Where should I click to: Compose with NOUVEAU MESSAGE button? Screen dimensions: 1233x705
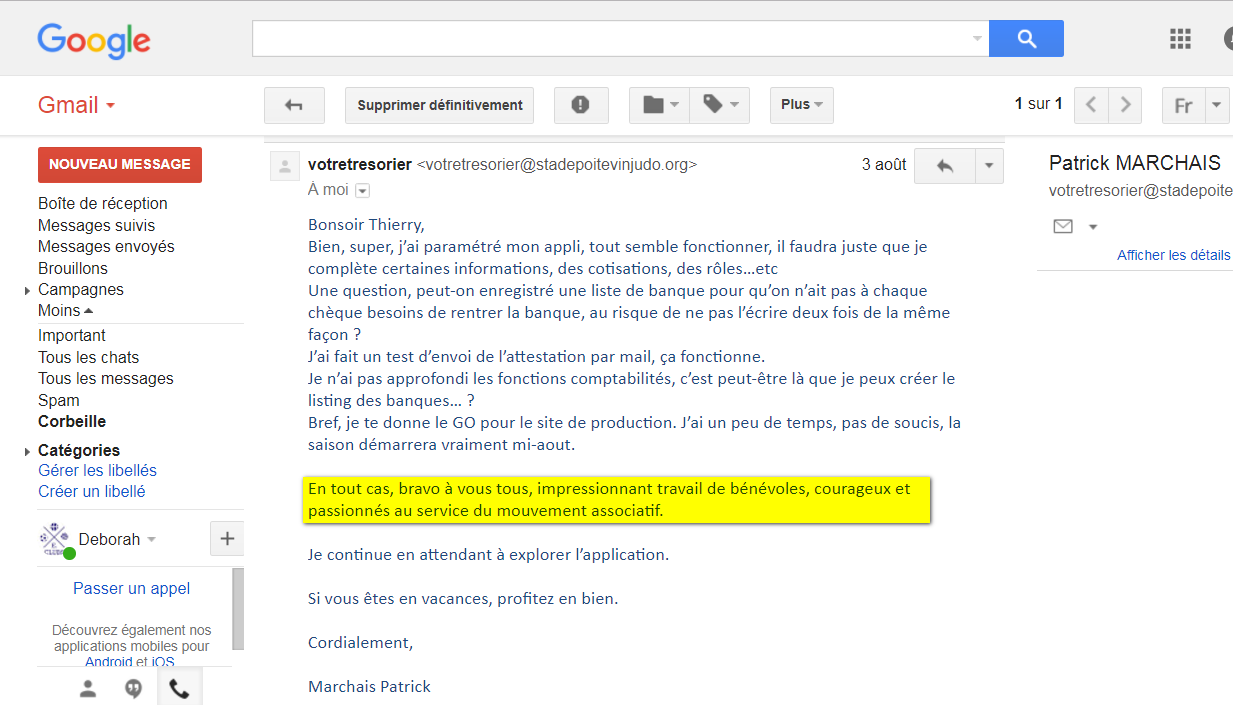pyautogui.click(x=120, y=165)
